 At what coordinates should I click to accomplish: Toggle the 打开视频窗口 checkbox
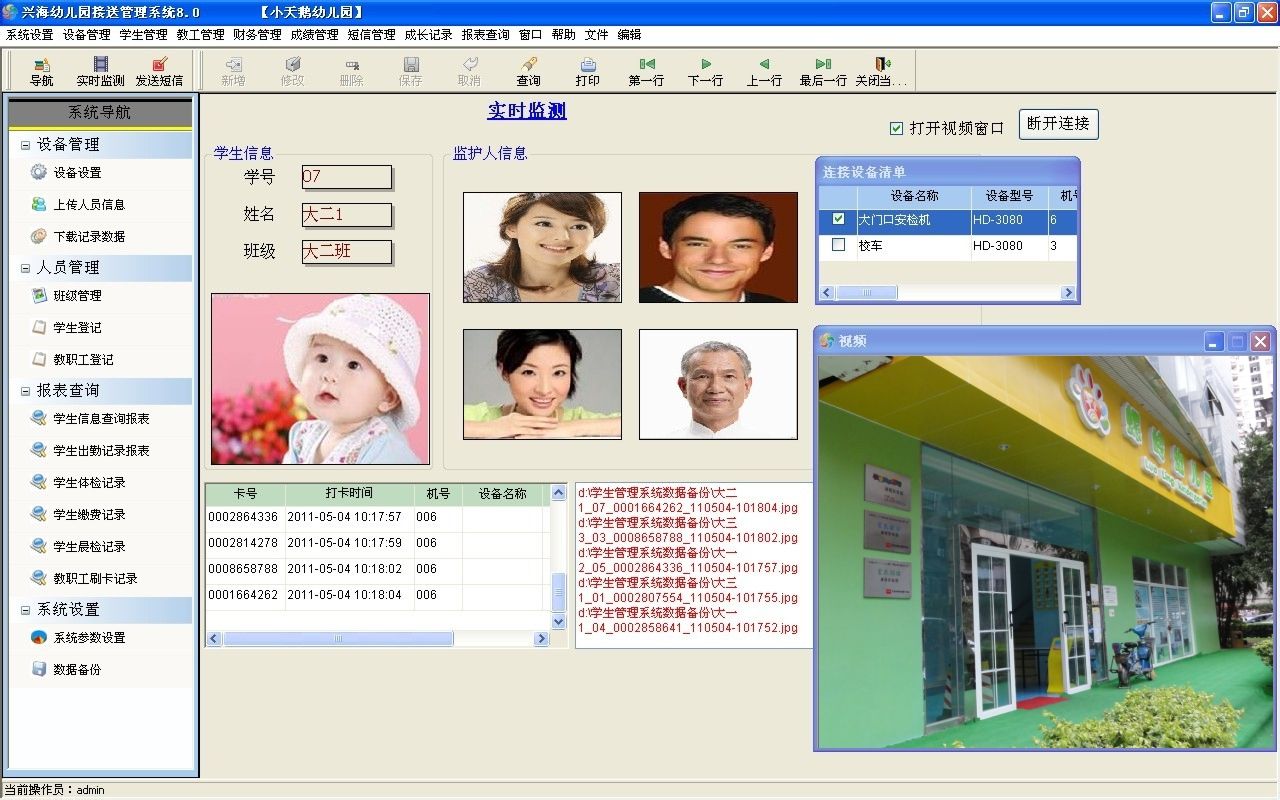896,128
